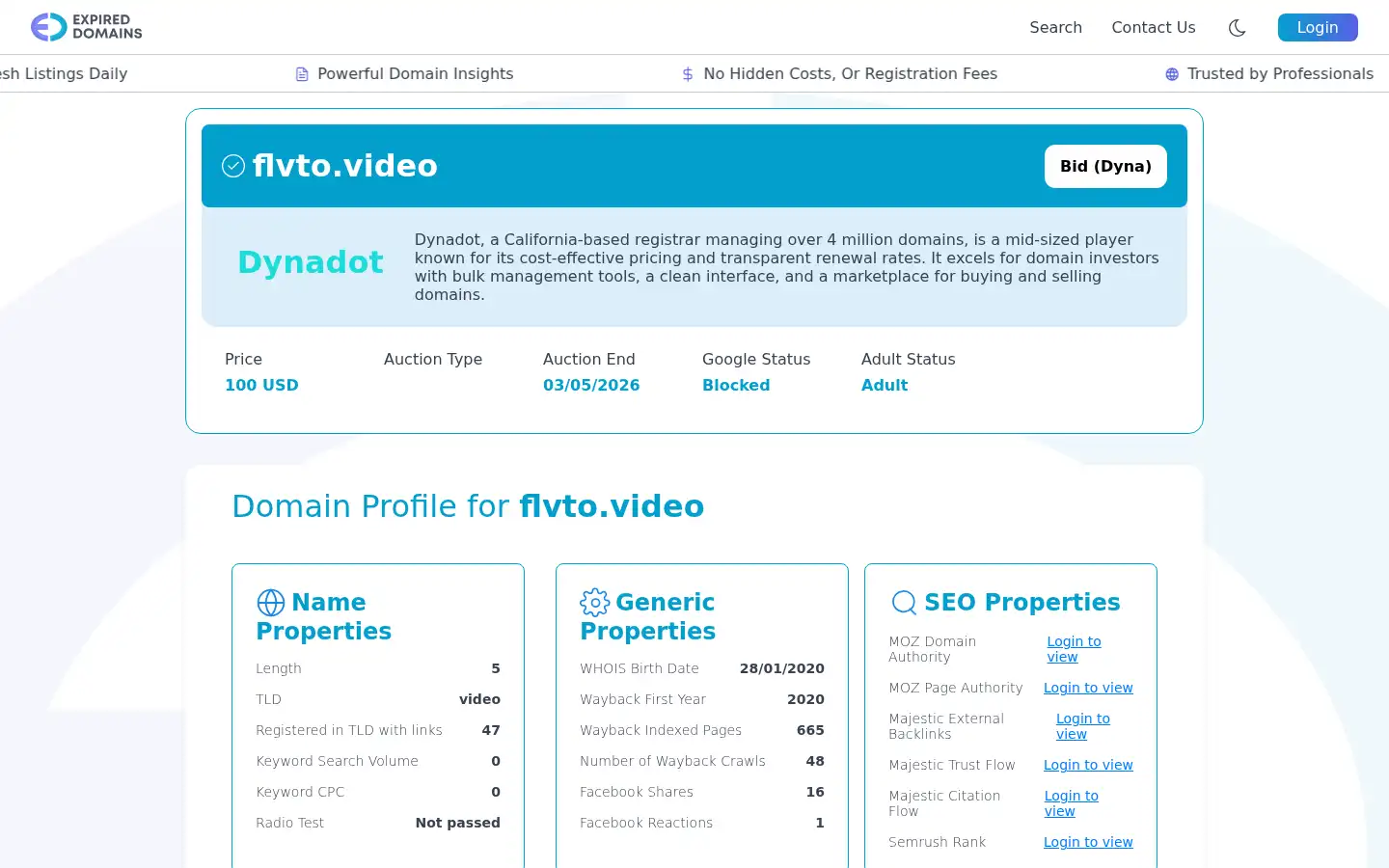Click the Length row label

coord(279,668)
